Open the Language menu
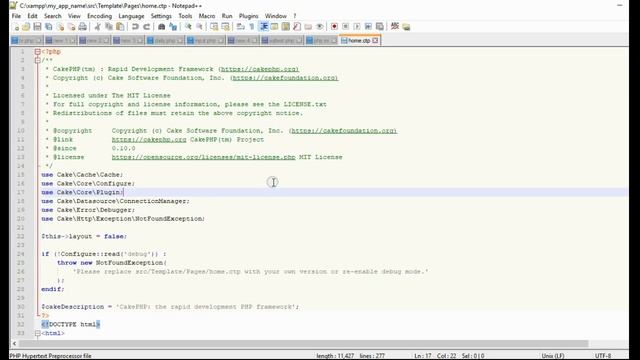The image size is (640, 360). 131,16
